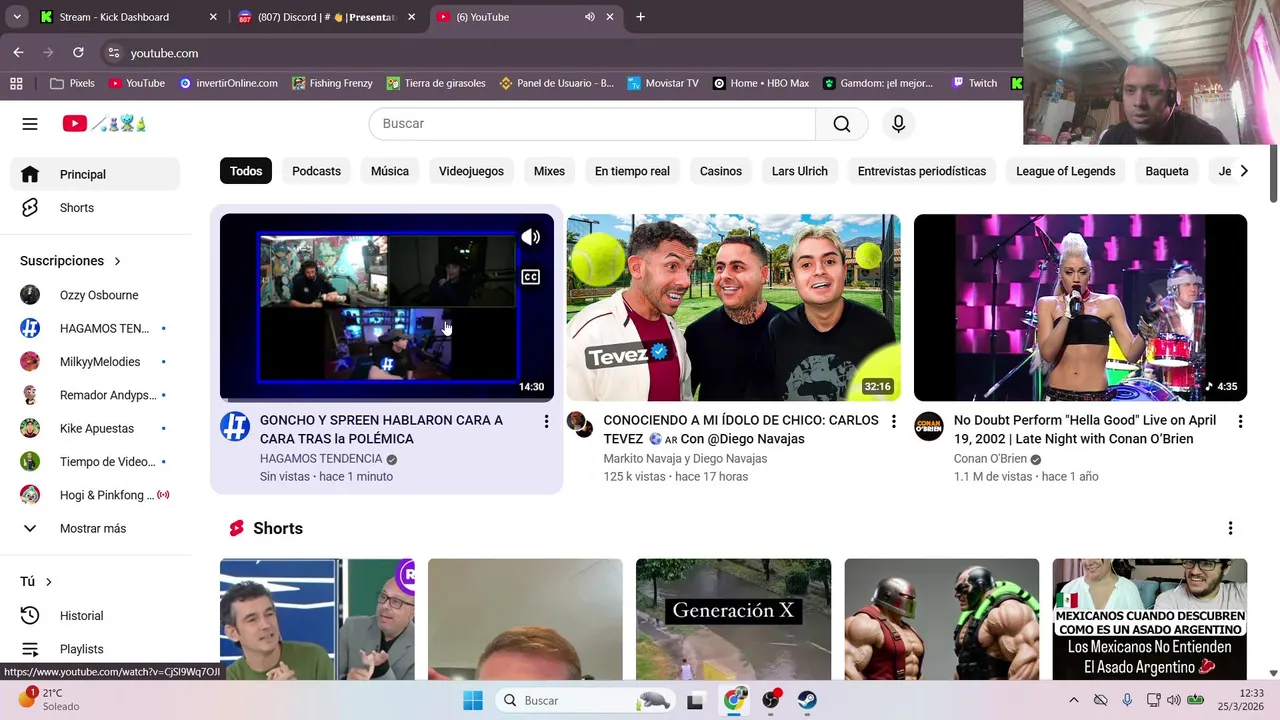Go back in the browser
The height and width of the screenshot is (720, 1280).
pos(18,53)
